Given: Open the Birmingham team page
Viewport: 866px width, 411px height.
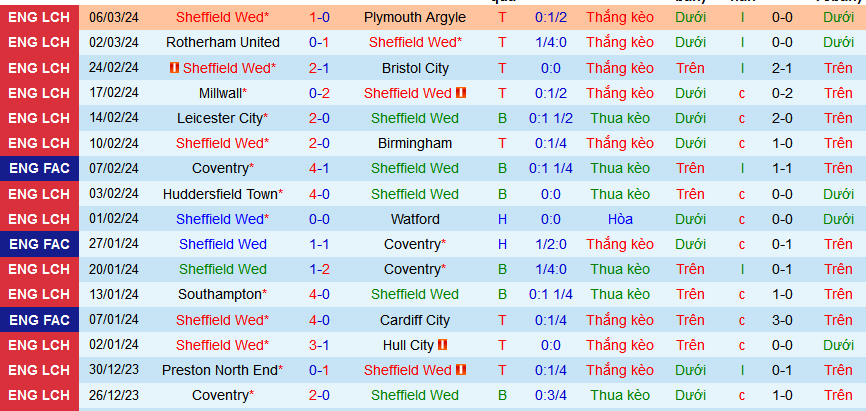Looking at the screenshot, I should click(414, 143).
